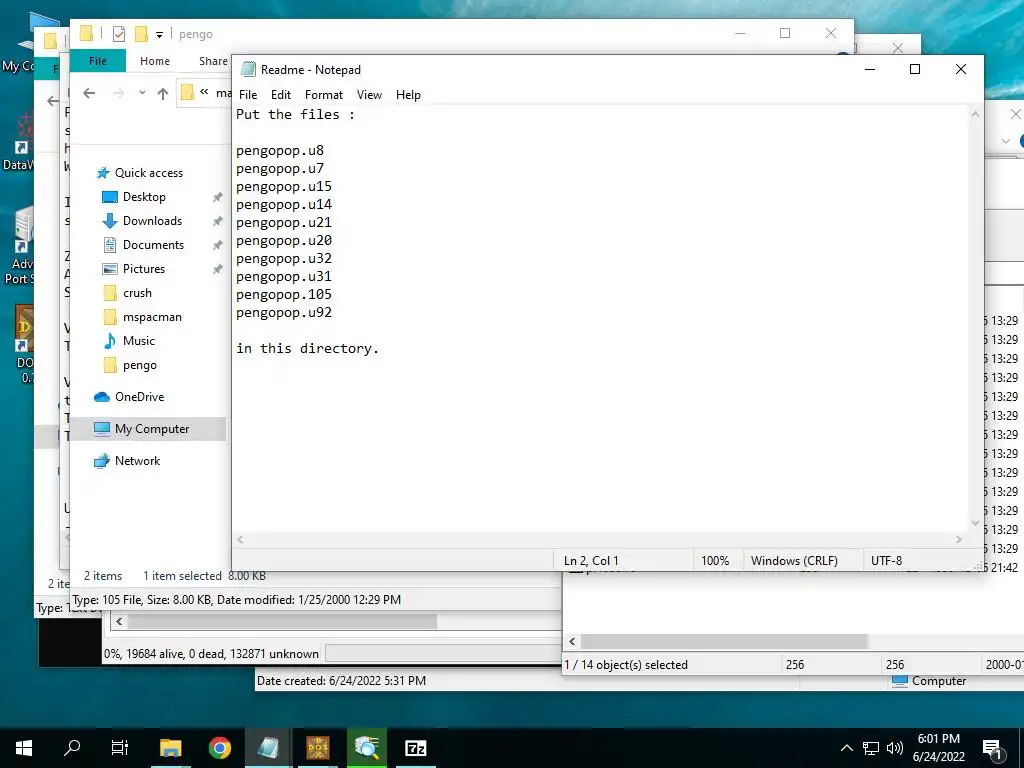1024x768 pixels.
Task: Select Network in the navigation pane
Action: pyautogui.click(x=137, y=461)
